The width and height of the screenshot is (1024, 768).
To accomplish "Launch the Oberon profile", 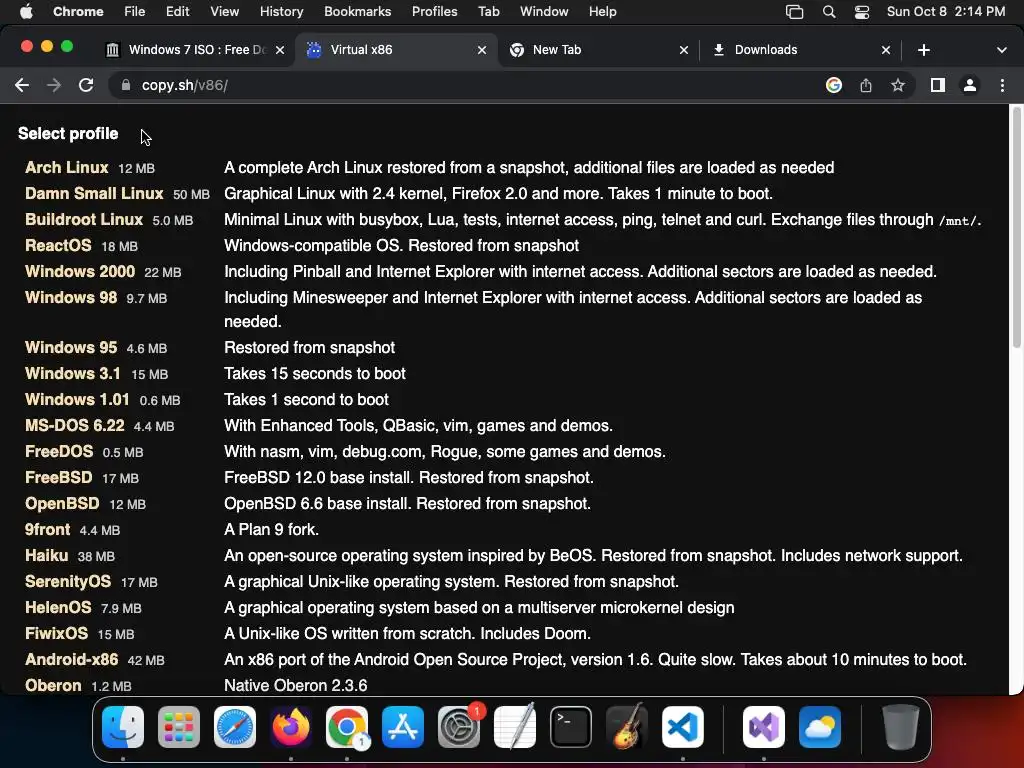I will [x=53, y=686].
